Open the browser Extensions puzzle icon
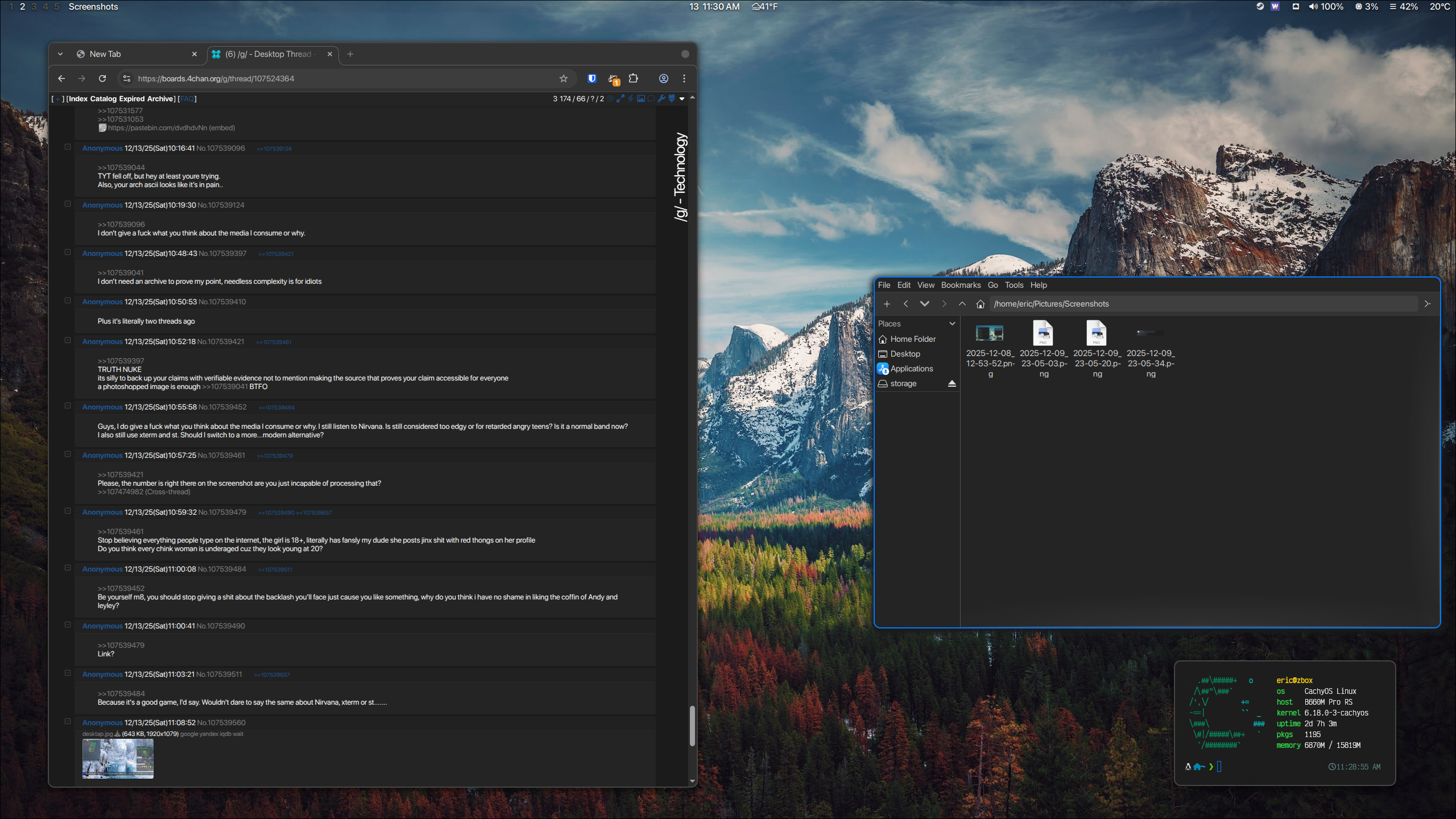Screen dimensions: 1456x819 click(x=634, y=78)
